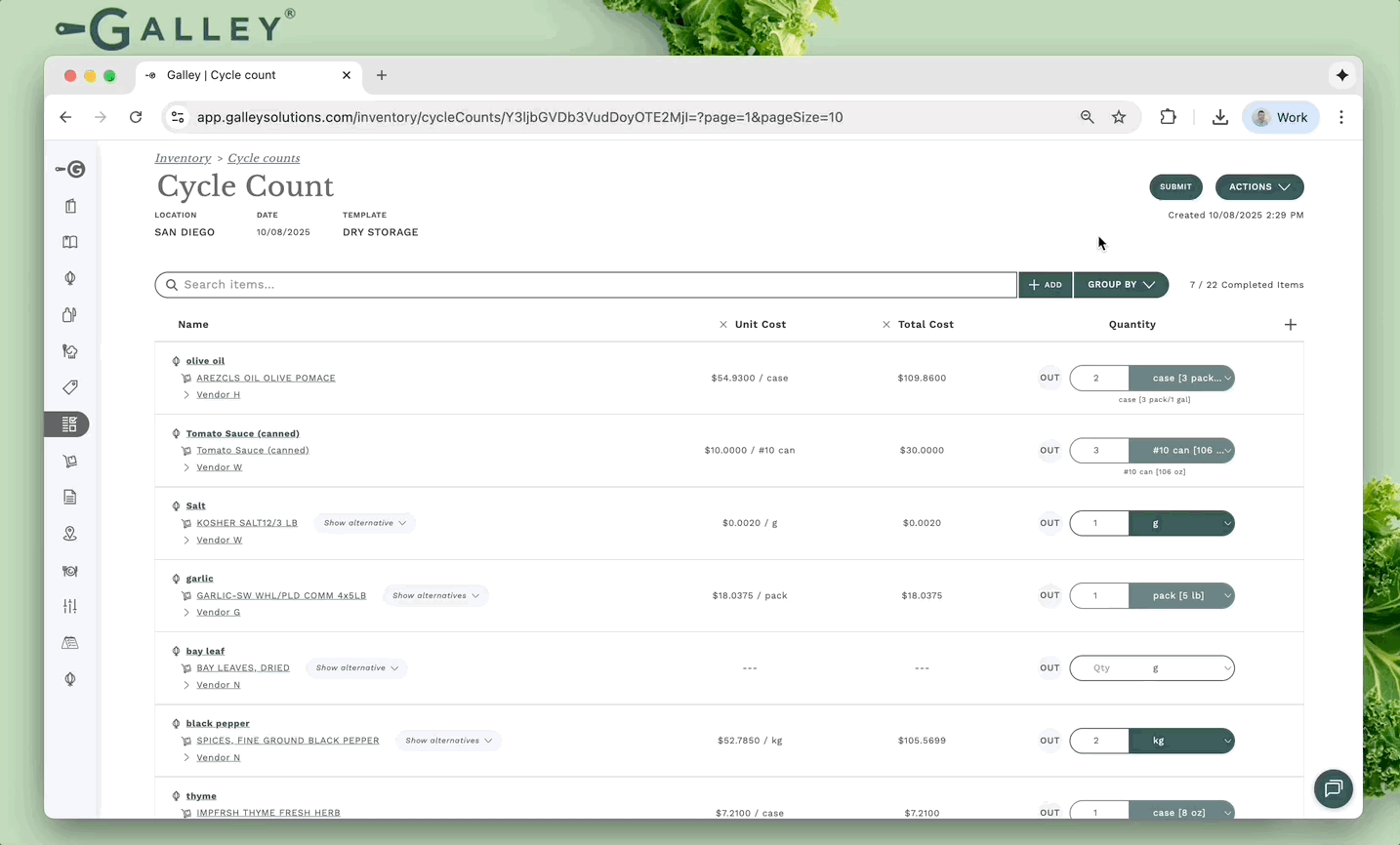Toggle the OUT badge for bay leaf
Screen dimensions: 1400x845
pos(1050,668)
